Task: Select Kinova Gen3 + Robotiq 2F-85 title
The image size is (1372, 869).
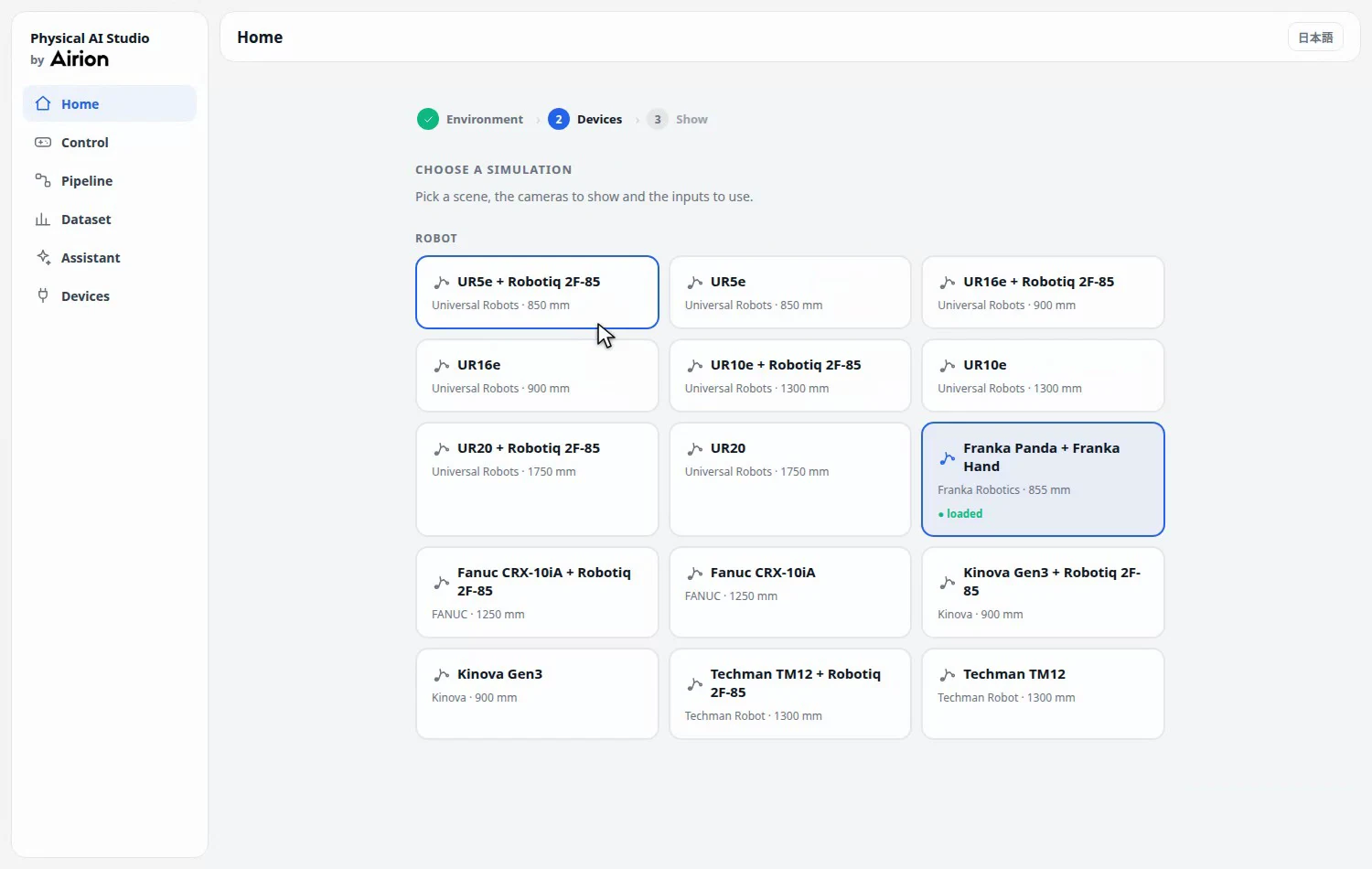Action: 1052,582
